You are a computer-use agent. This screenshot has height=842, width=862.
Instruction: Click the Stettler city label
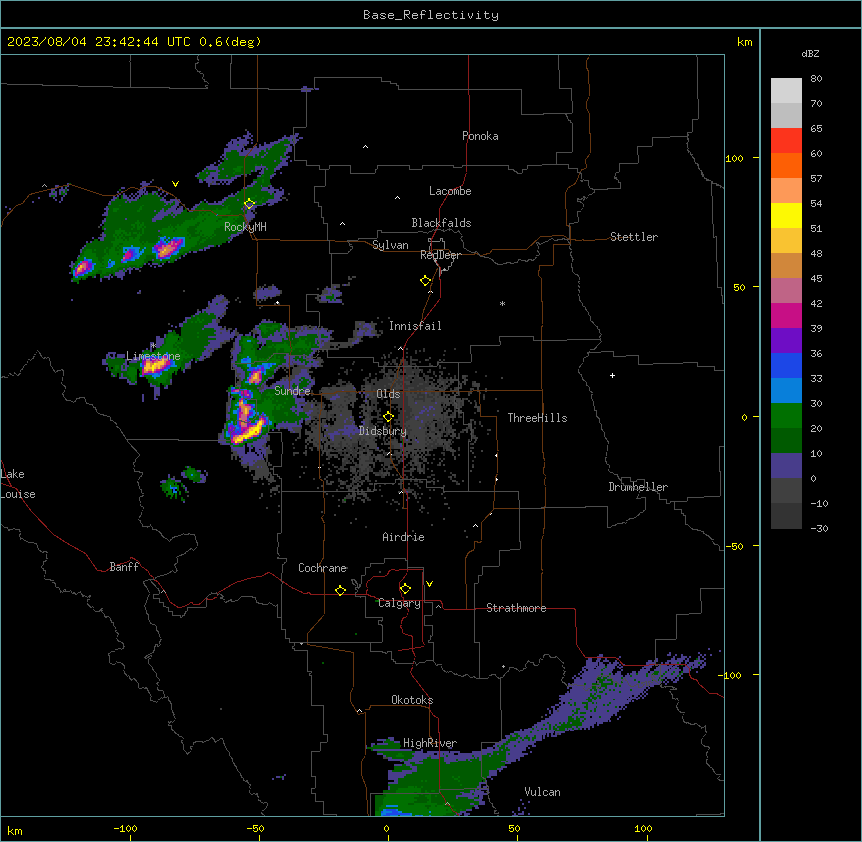633,237
